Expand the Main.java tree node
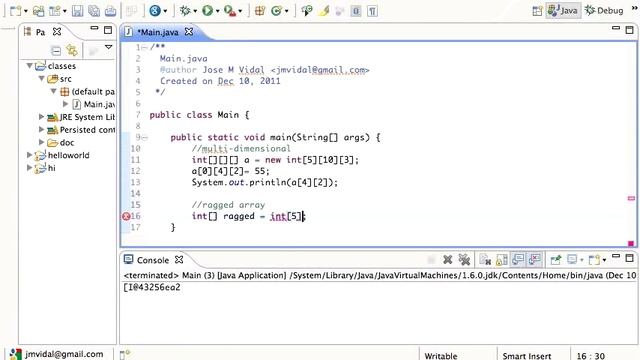Viewport: 640px width, 360px height. [x=65, y=104]
